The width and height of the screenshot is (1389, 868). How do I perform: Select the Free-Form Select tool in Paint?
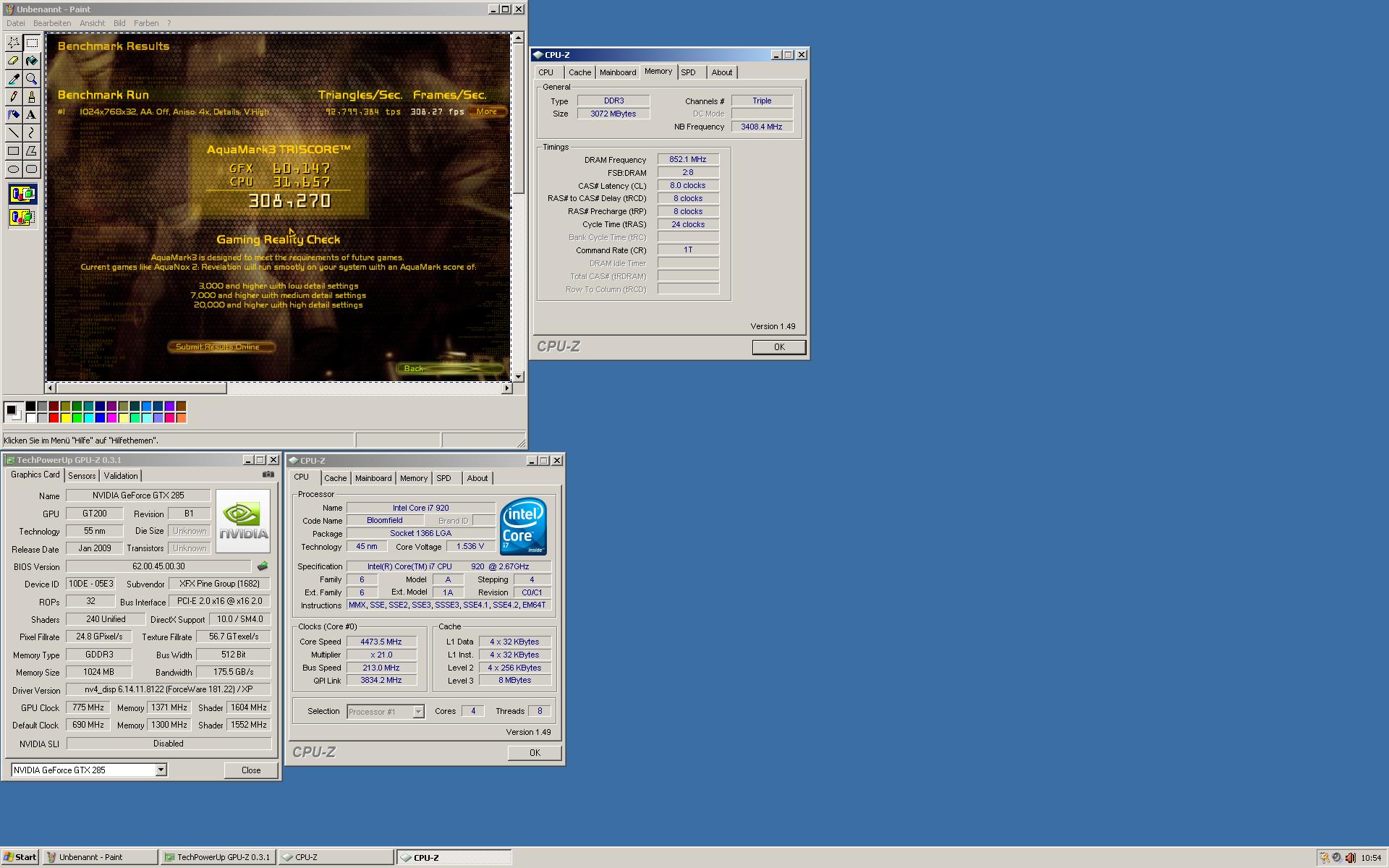tap(13, 43)
